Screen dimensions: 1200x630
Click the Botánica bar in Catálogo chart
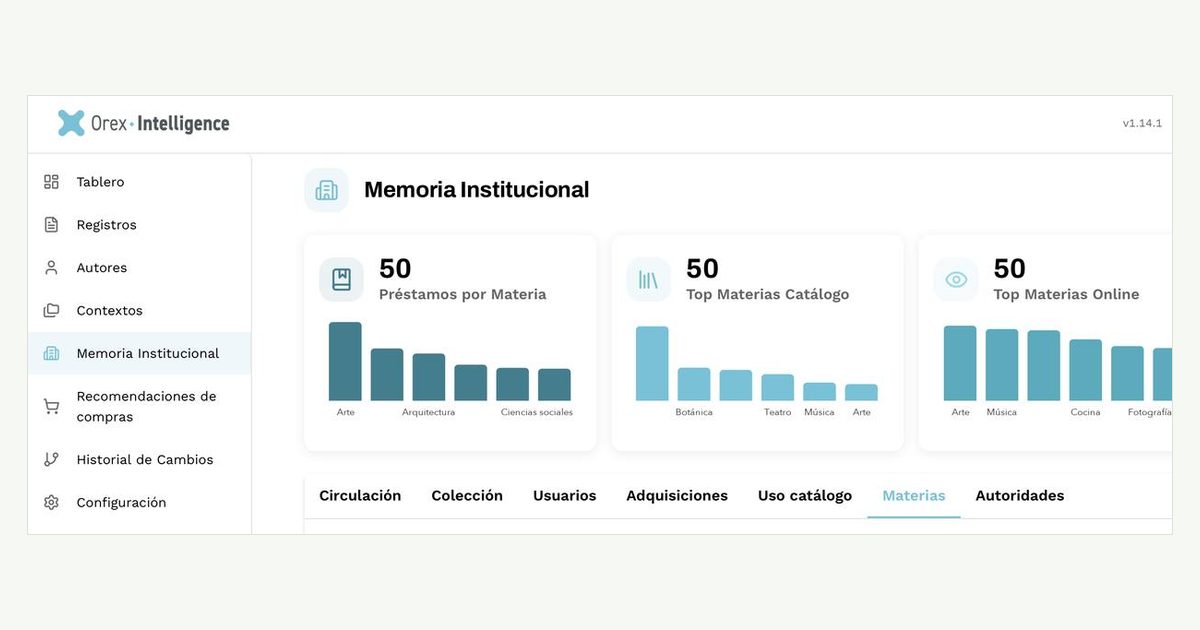tap(694, 384)
